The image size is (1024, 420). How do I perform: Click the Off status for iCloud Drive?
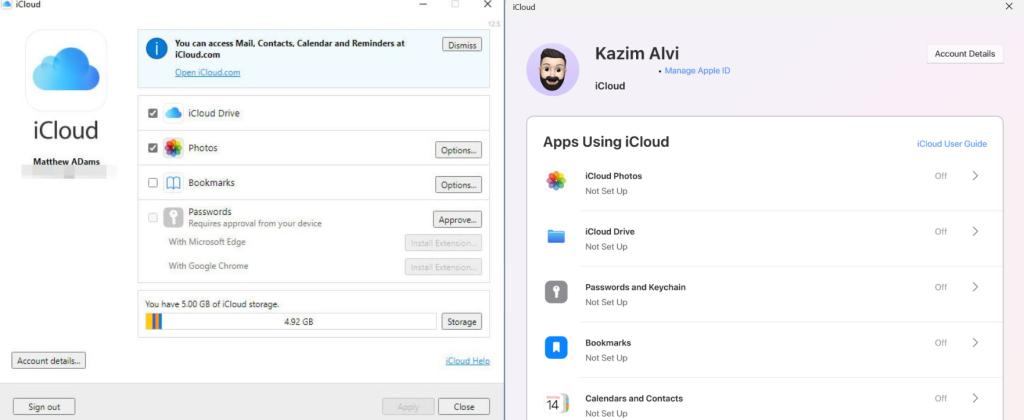coord(940,231)
